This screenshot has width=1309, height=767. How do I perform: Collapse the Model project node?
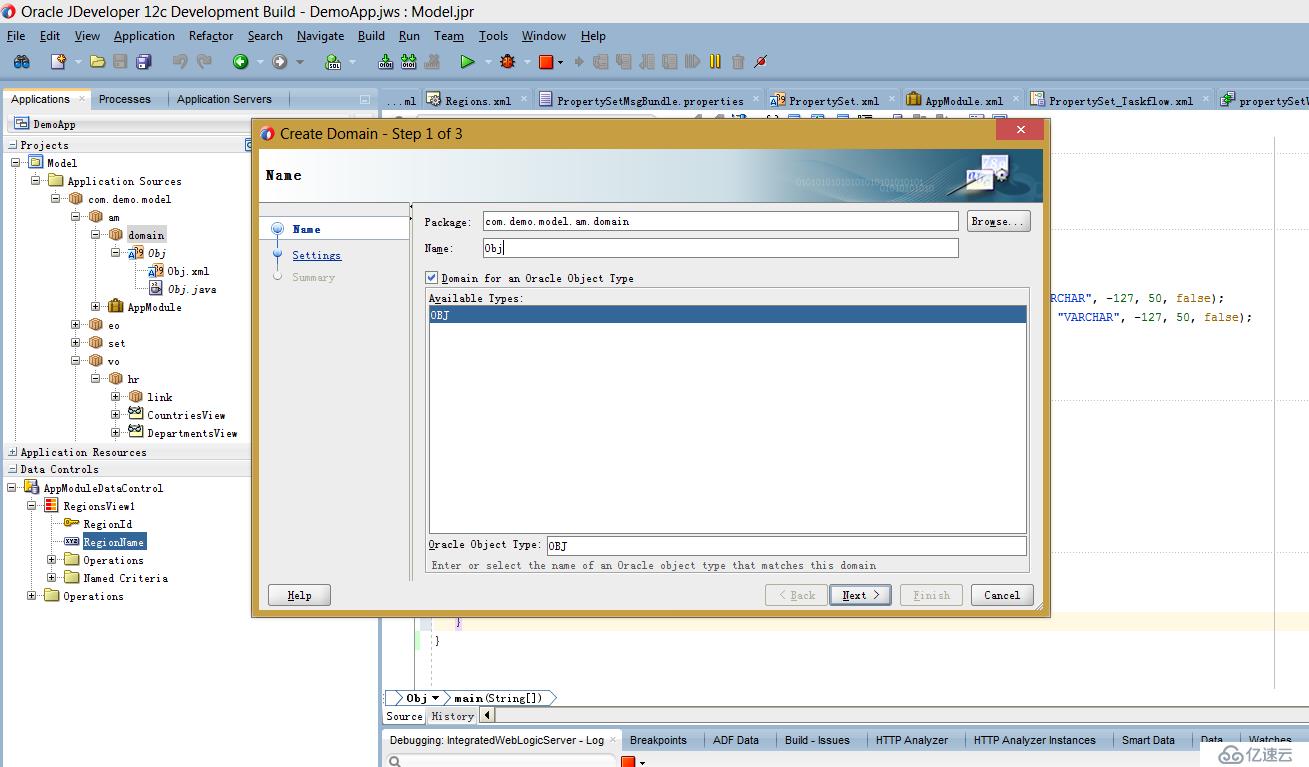[16, 163]
